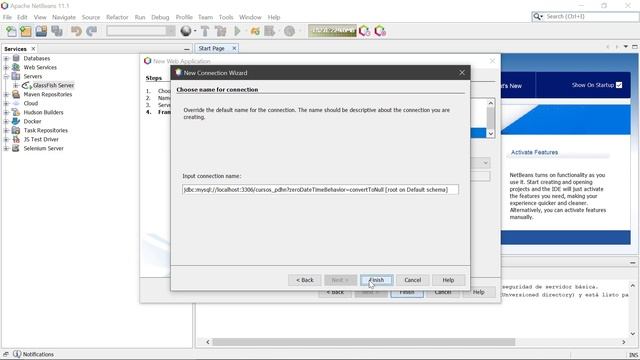This screenshot has height=360, width=640.
Task: Expand the Maven Repositories node
Action: pos(6,94)
